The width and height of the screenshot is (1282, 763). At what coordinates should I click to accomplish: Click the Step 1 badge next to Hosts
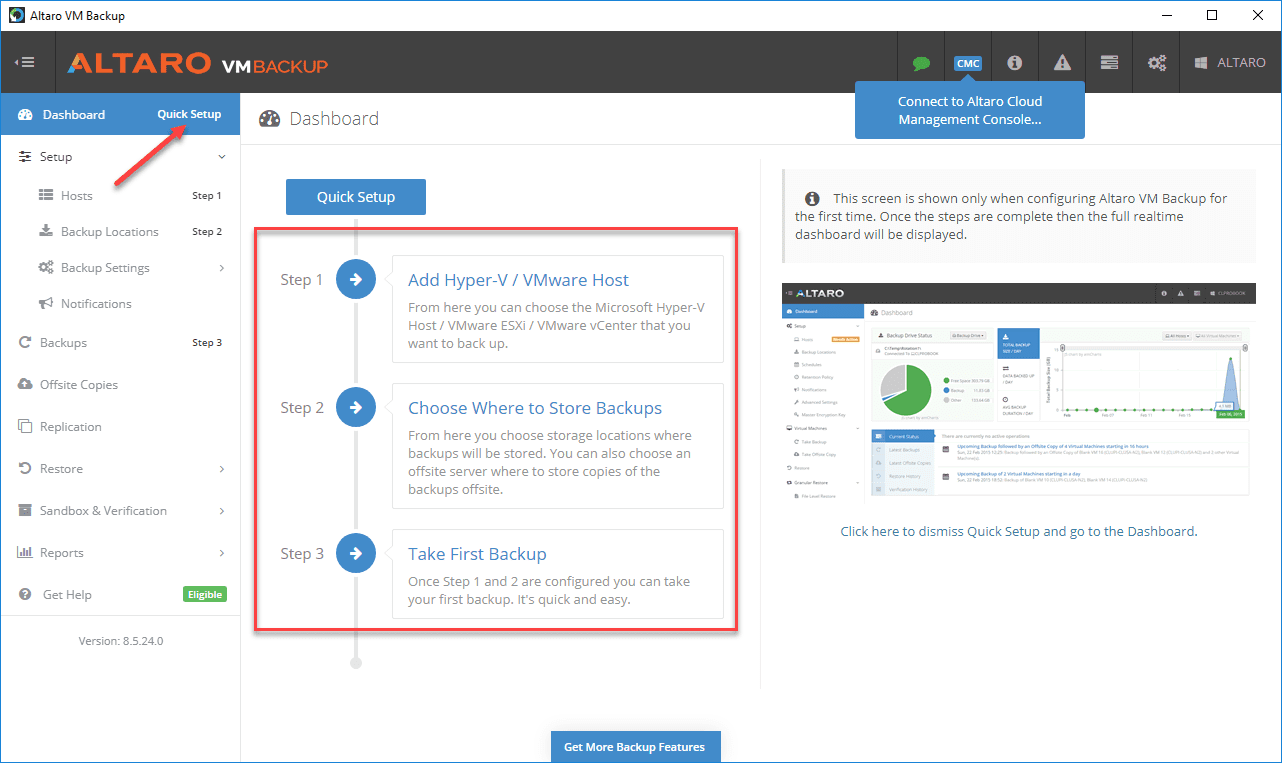coord(207,196)
